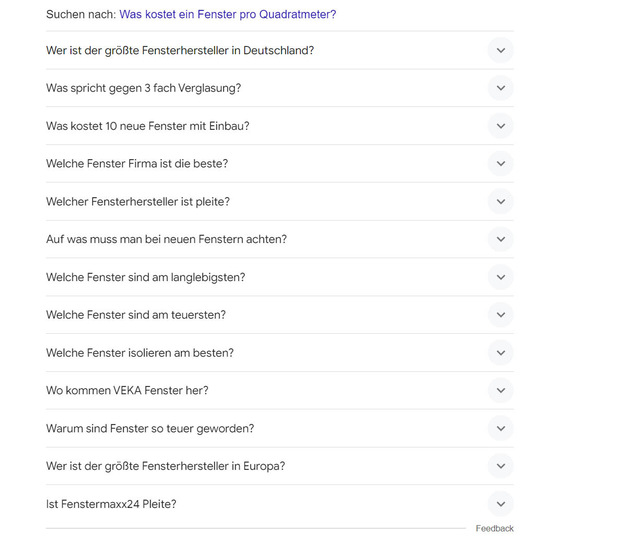Expand arrow for 'größte Fensterhersteller in Europa'
The image size is (628, 546).
pos(501,466)
